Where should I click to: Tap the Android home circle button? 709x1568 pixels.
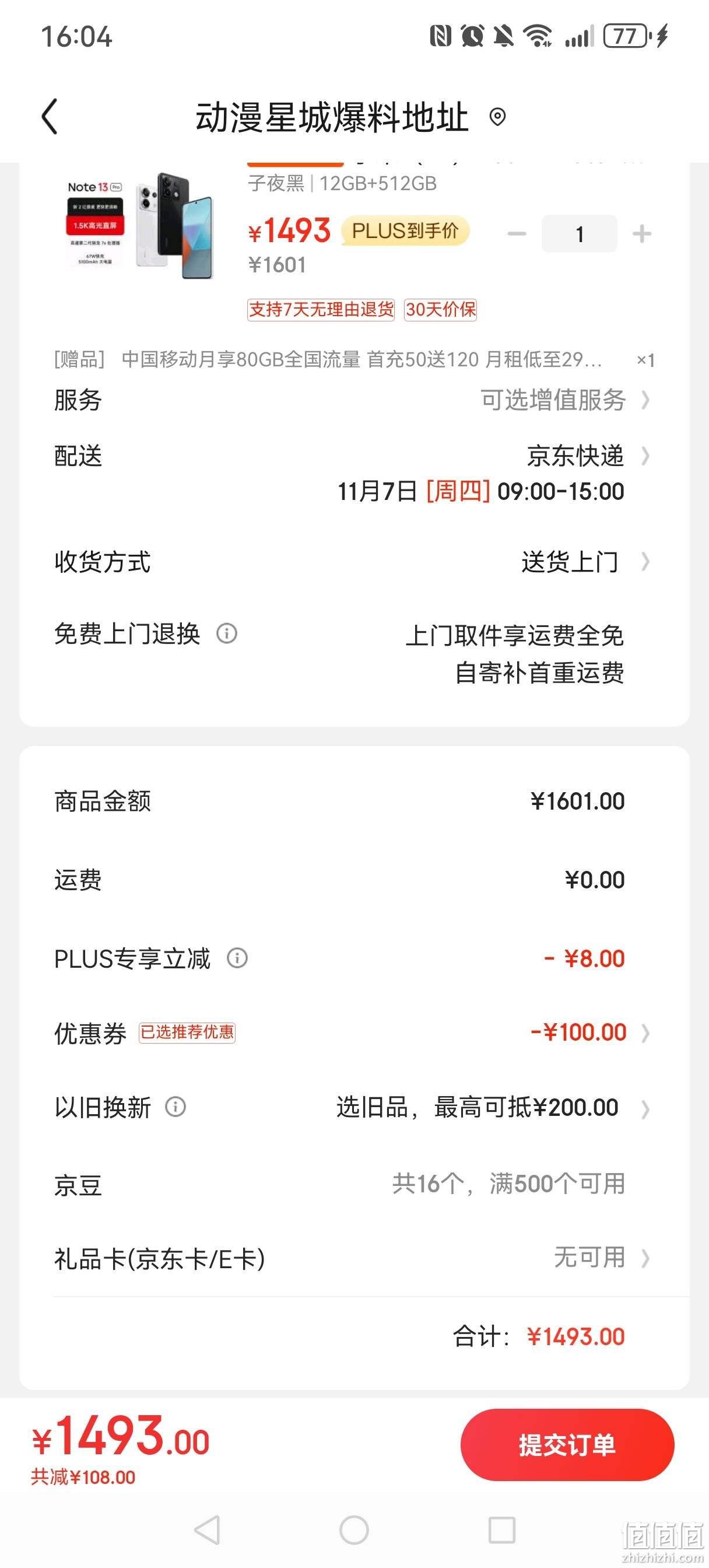354,1529
